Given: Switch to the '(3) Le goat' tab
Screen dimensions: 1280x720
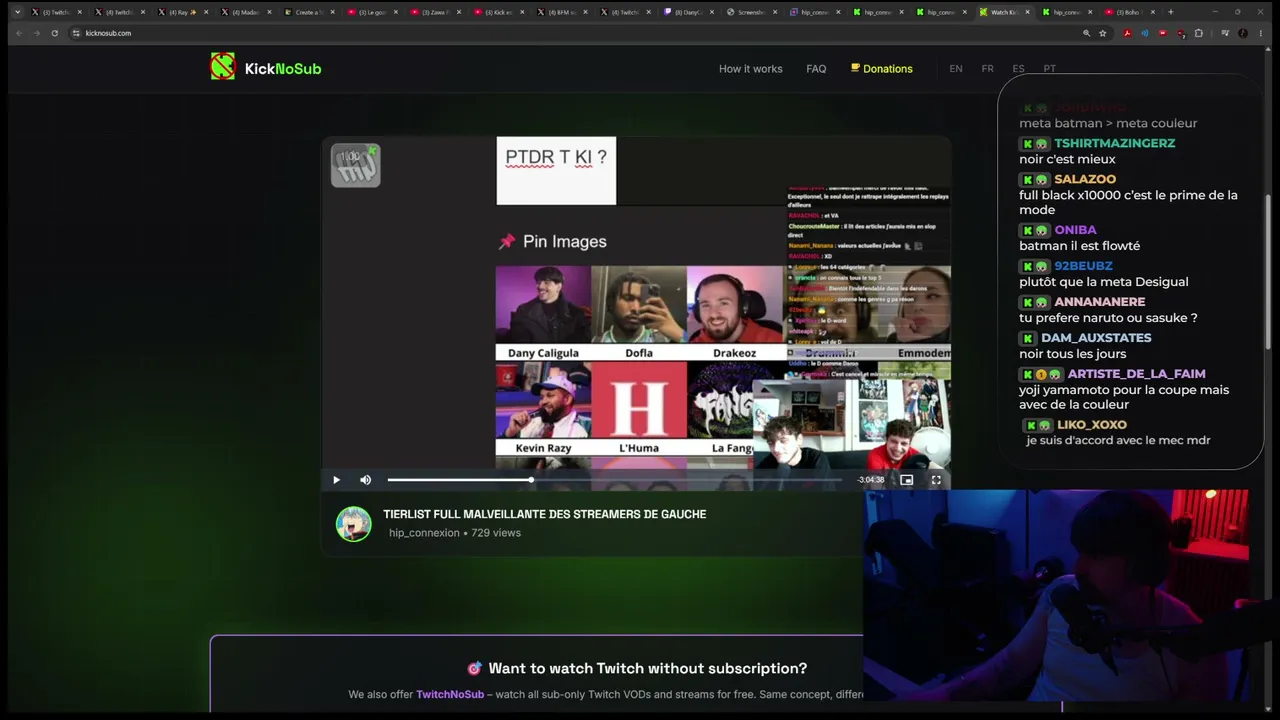Looking at the screenshot, I should tap(371, 12).
